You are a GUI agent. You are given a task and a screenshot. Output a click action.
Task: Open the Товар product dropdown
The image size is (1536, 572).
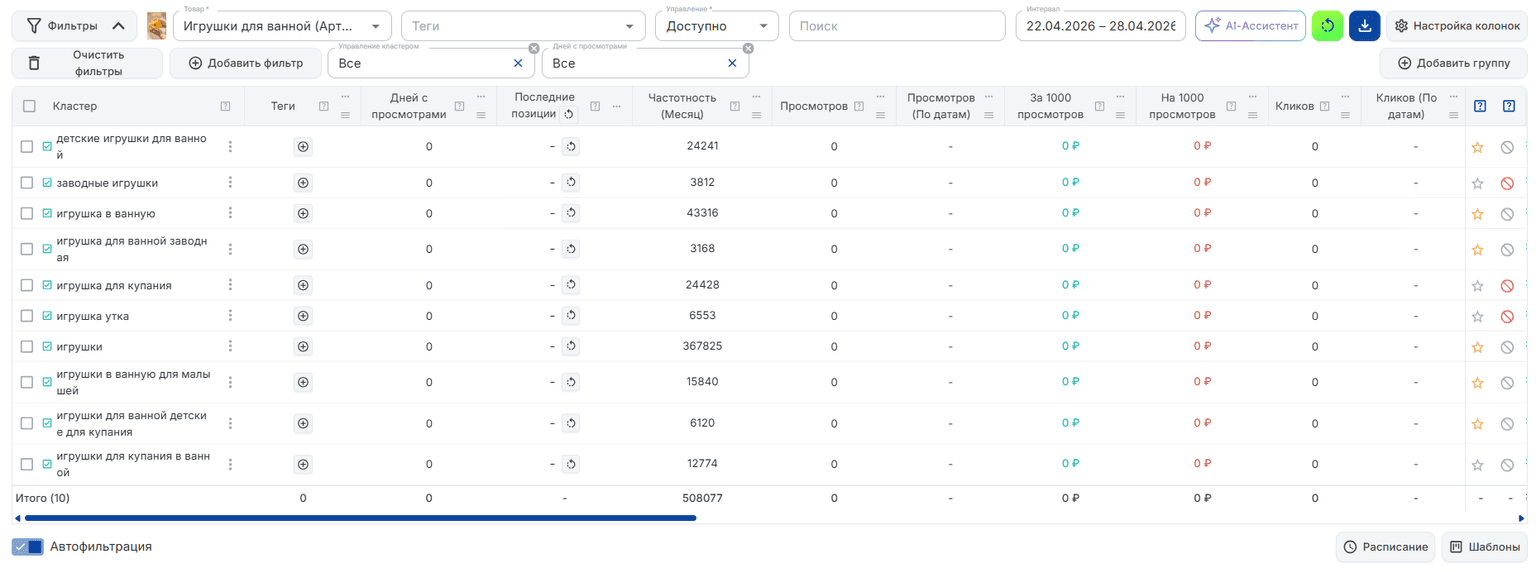tap(282, 26)
